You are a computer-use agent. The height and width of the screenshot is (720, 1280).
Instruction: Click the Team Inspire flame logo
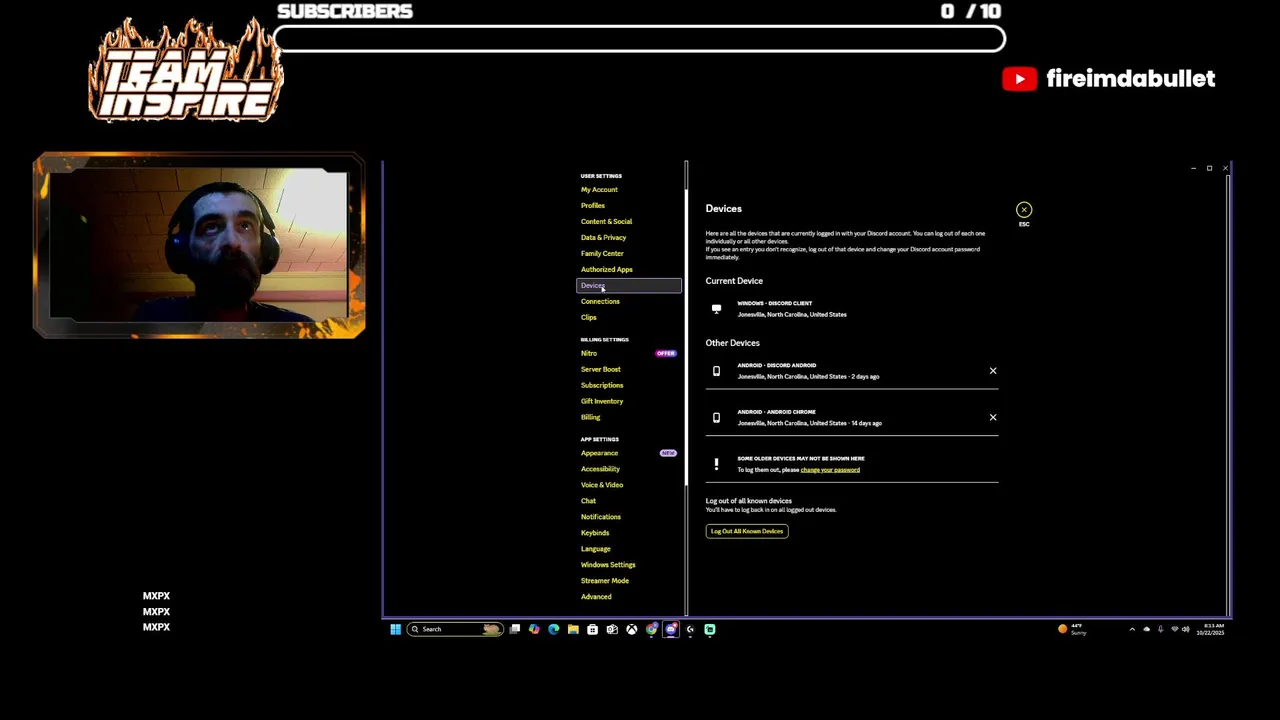186,70
